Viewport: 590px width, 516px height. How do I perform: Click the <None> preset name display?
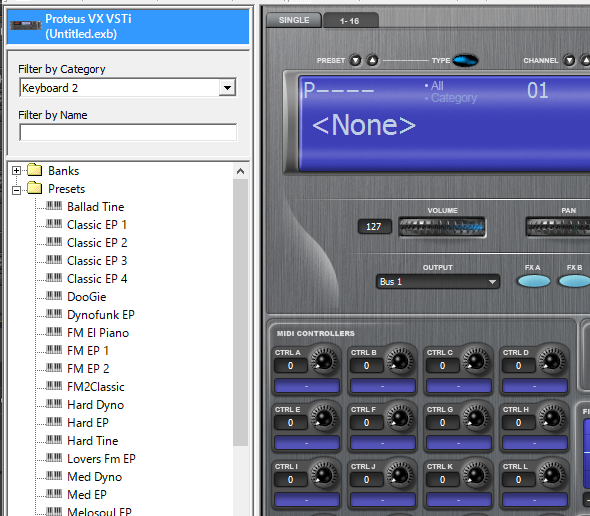point(364,125)
